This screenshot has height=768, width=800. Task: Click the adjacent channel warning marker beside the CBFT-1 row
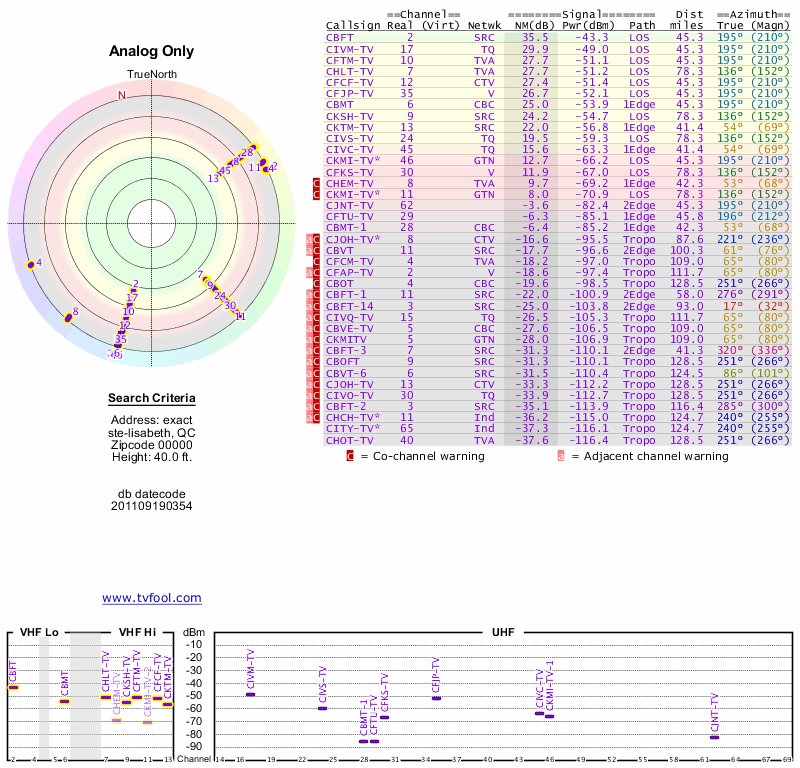tap(309, 295)
